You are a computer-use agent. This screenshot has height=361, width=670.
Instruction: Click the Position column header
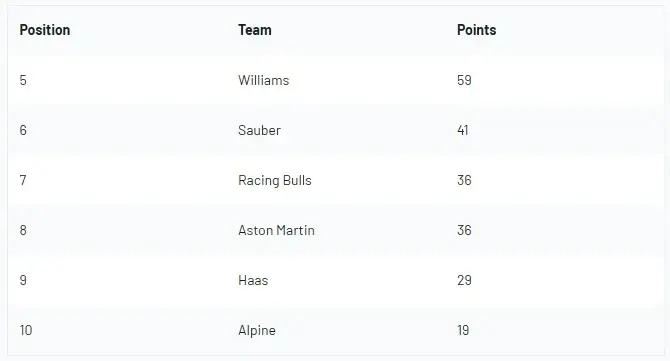[x=45, y=30]
